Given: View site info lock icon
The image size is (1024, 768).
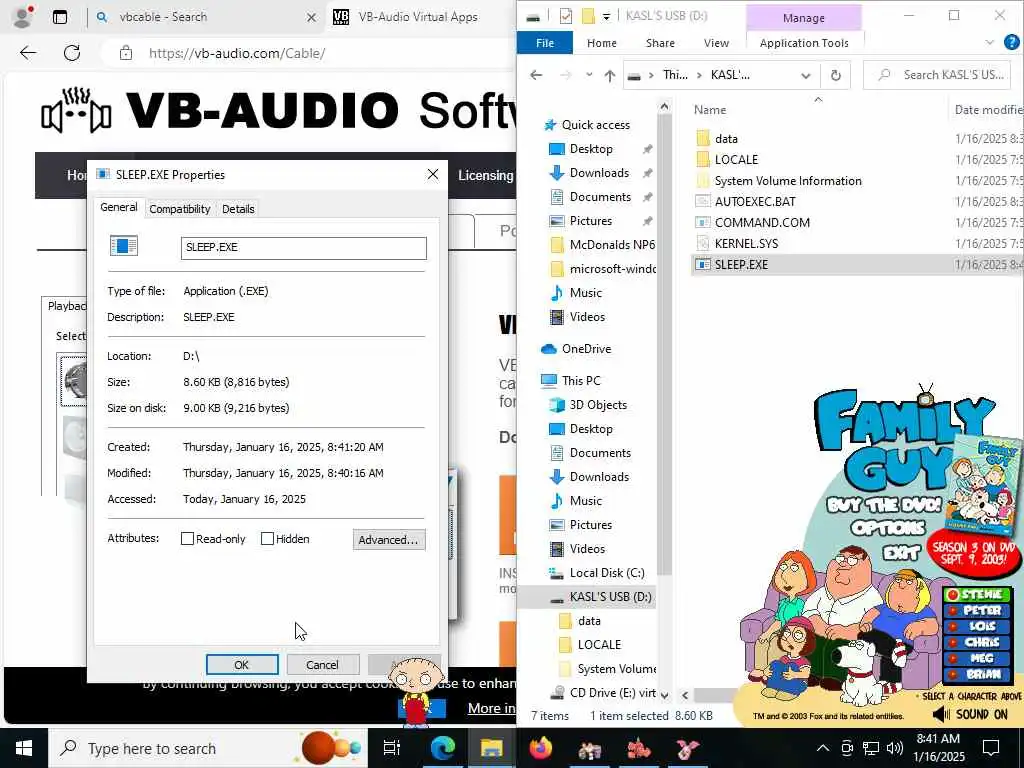Looking at the screenshot, I should click(126, 54).
